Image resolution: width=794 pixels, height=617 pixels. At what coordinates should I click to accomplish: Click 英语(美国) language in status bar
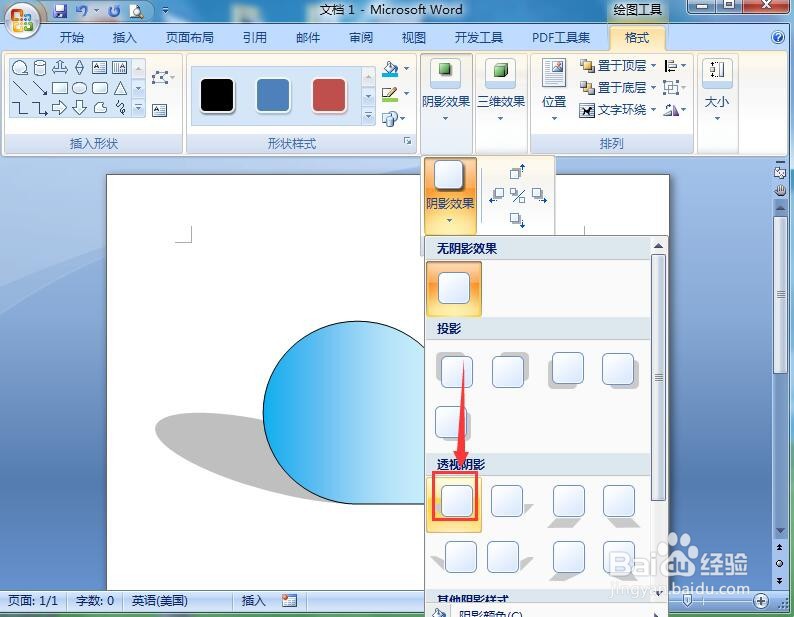point(160,601)
